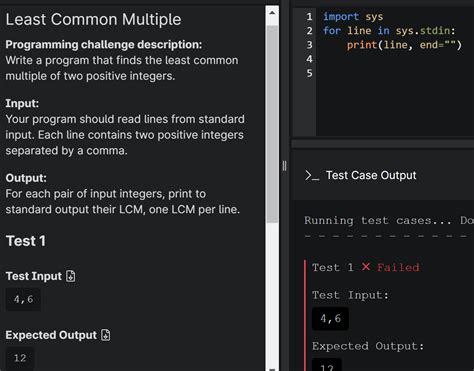Click the red X Failed icon for Test 1
The image size is (474, 371).
click(x=366, y=267)
